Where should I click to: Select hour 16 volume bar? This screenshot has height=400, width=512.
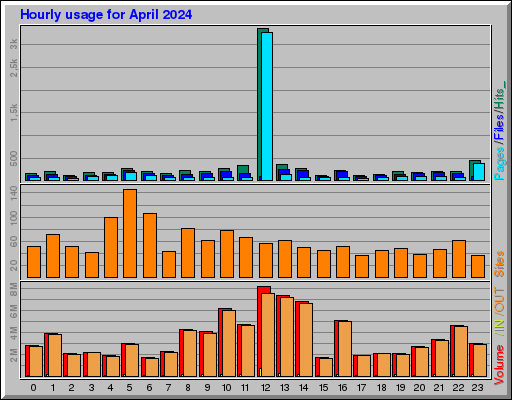343,349
